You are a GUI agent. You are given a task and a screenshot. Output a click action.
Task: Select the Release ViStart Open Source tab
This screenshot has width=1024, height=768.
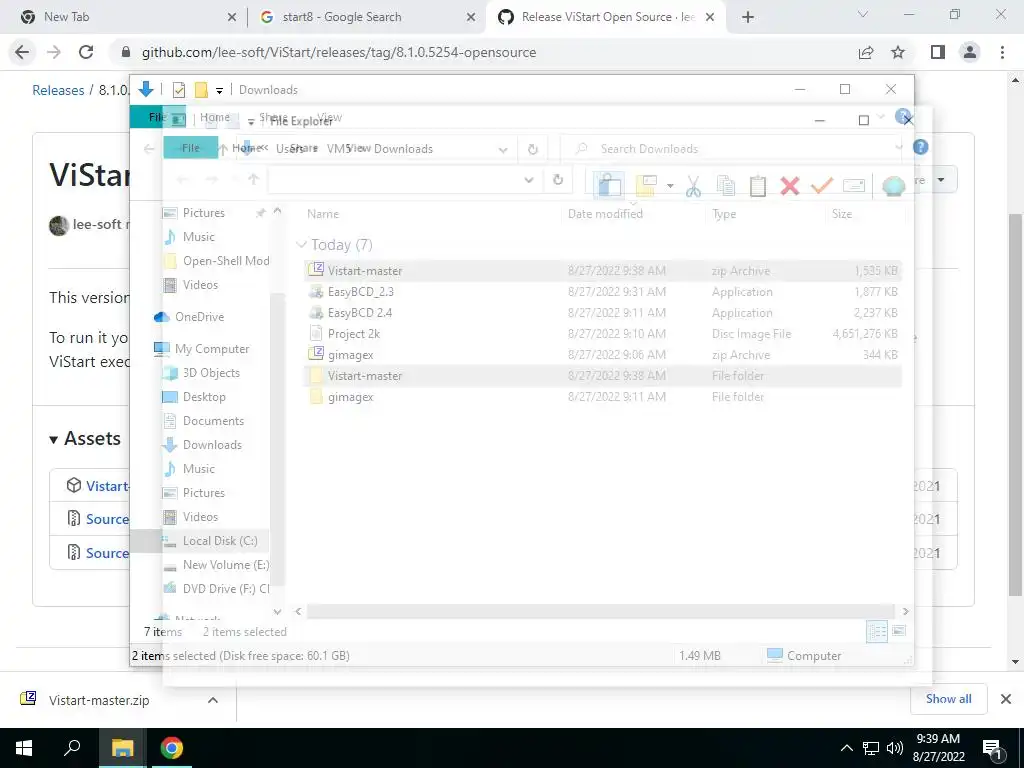(607, 17)
